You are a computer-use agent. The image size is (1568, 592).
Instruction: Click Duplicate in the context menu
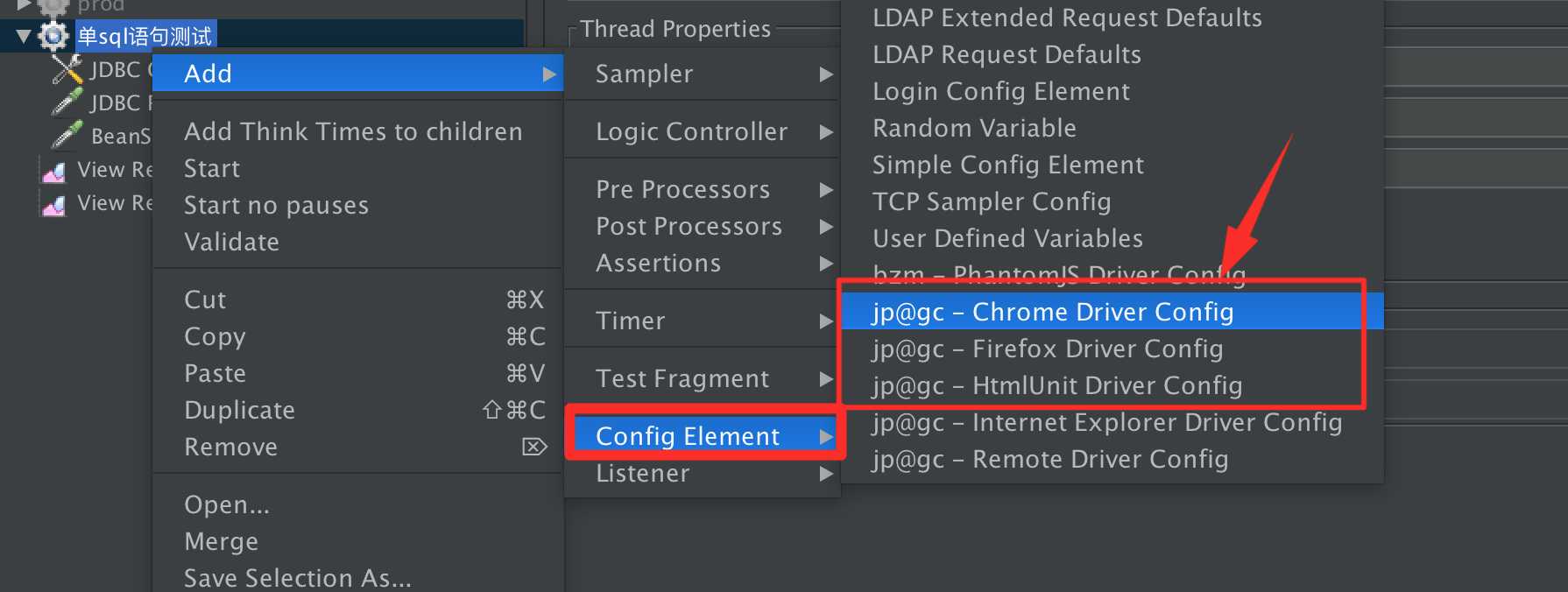pyautogui.click(x=239, y=410)
